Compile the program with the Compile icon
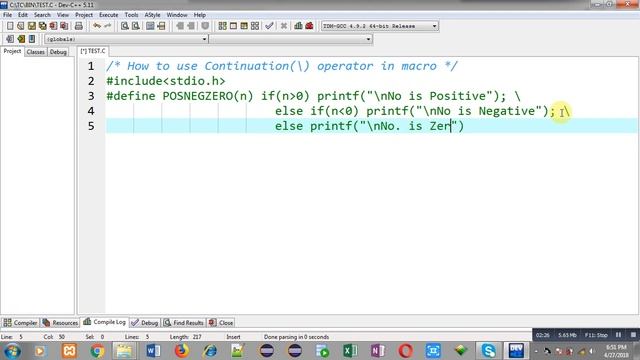This screenshot has width=640, height=360. pos(222,26)
